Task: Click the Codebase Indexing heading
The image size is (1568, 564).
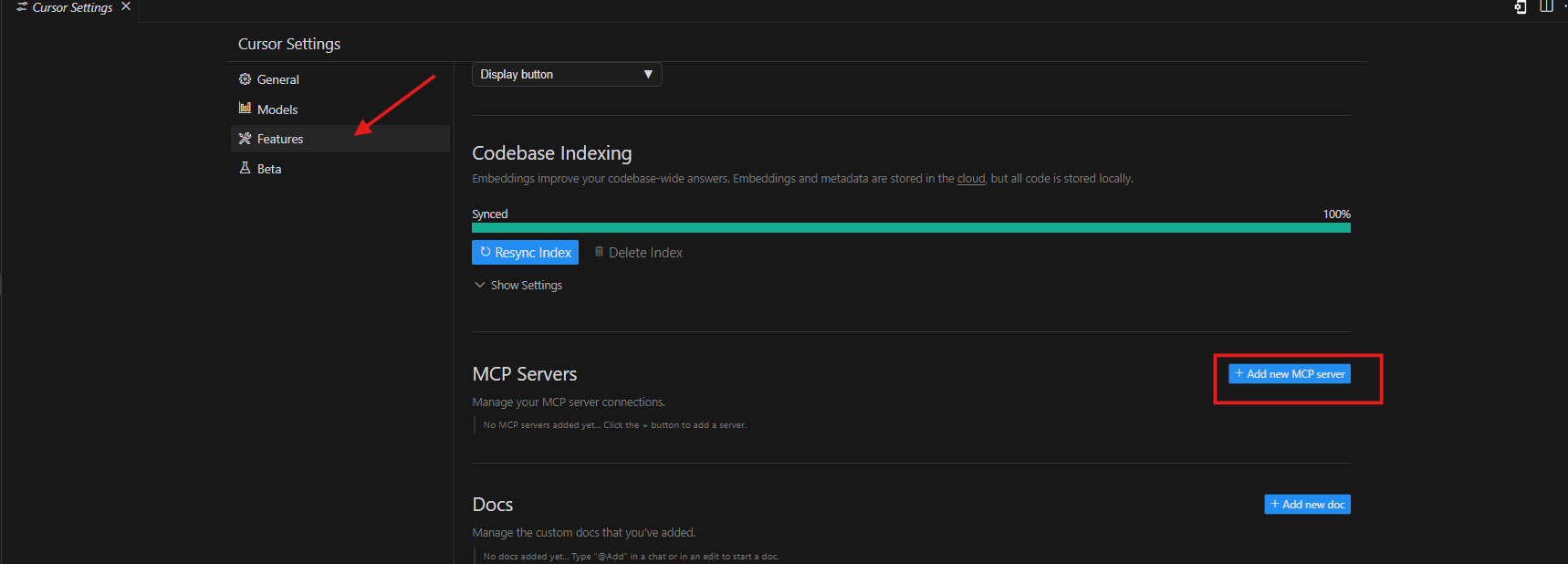Action: (552, 153)
